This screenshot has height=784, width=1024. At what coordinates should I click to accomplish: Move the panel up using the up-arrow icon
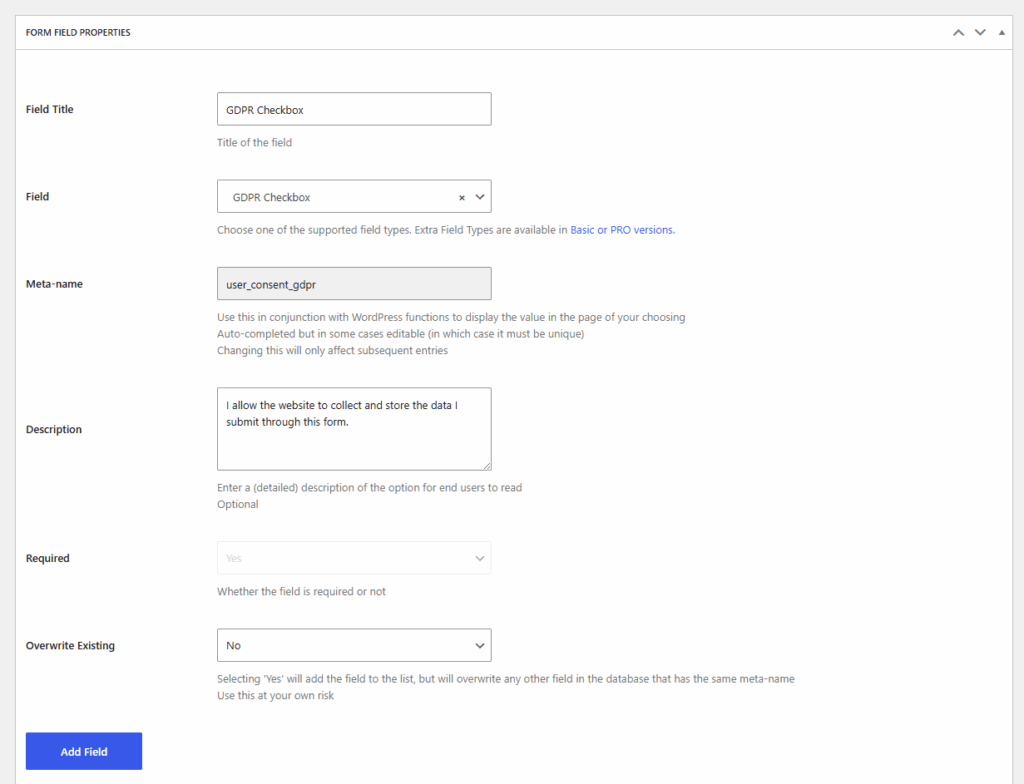tap(958, 31)
